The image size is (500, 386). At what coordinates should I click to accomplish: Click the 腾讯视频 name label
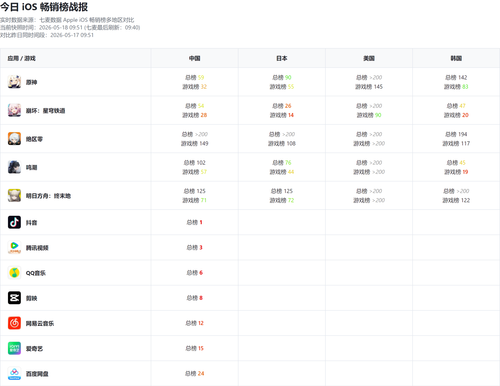[37, 248]
